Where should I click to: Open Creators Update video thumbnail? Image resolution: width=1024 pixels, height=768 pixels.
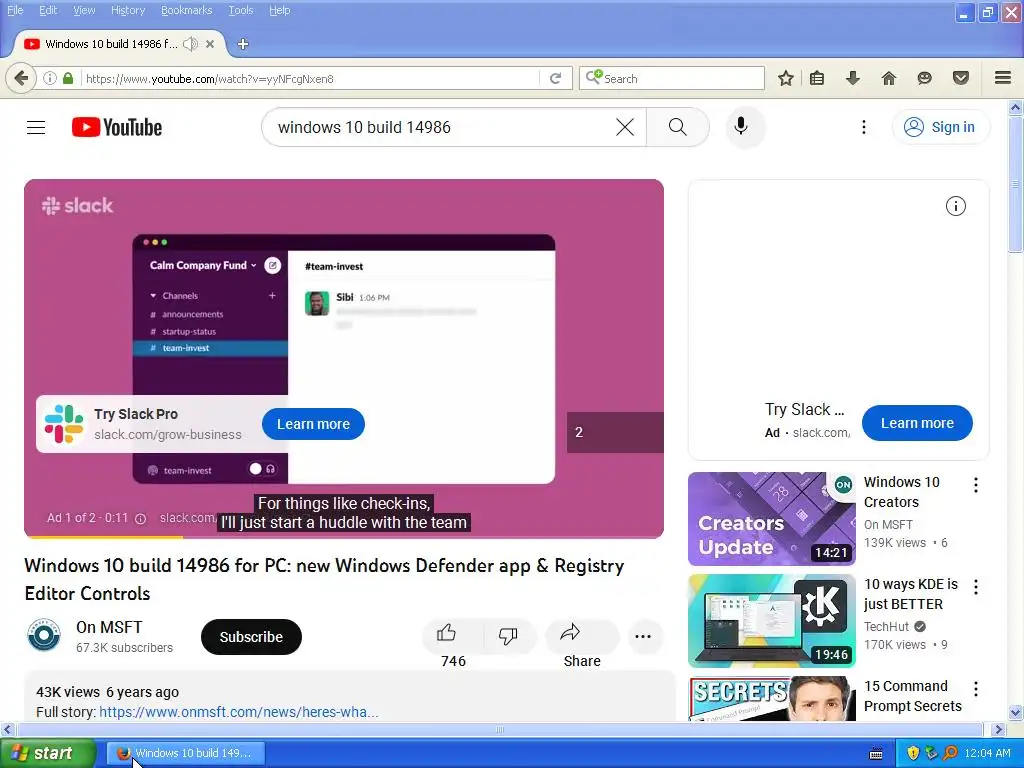point(772,519)
